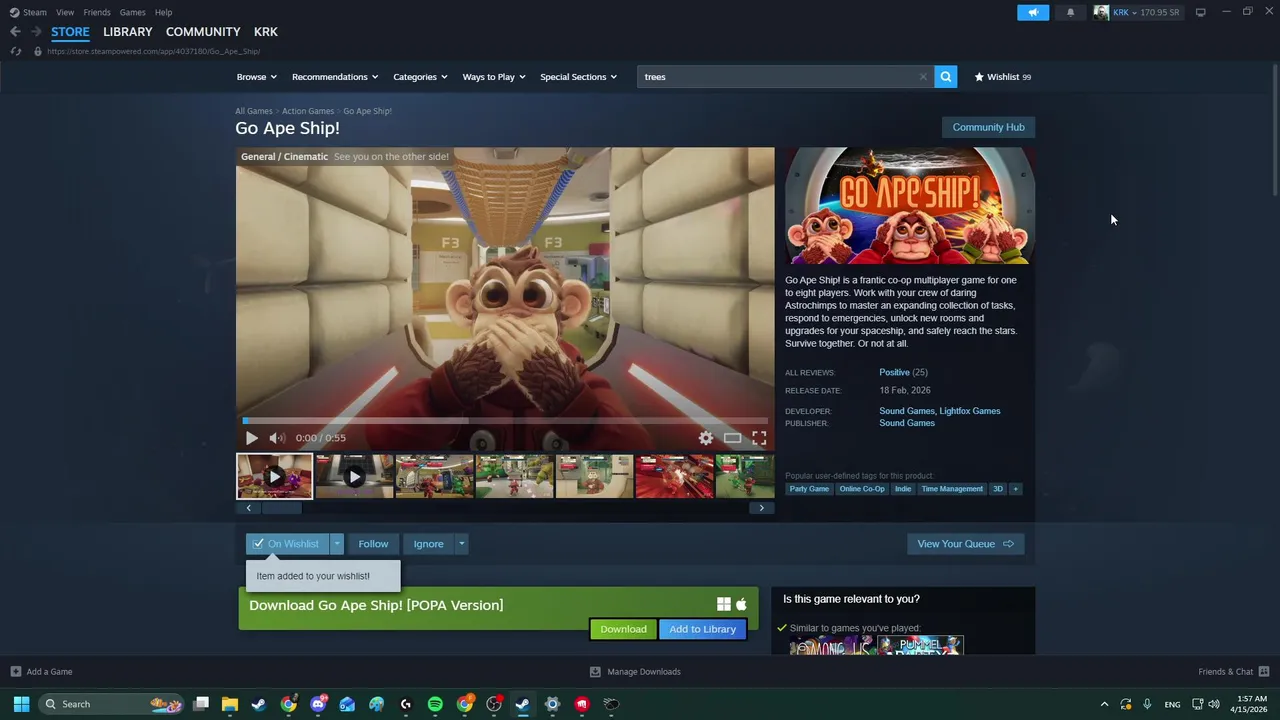Toggle the On Wishlist checkbox button
This screenshot has height=720, width=1280.
click(288, 544)
